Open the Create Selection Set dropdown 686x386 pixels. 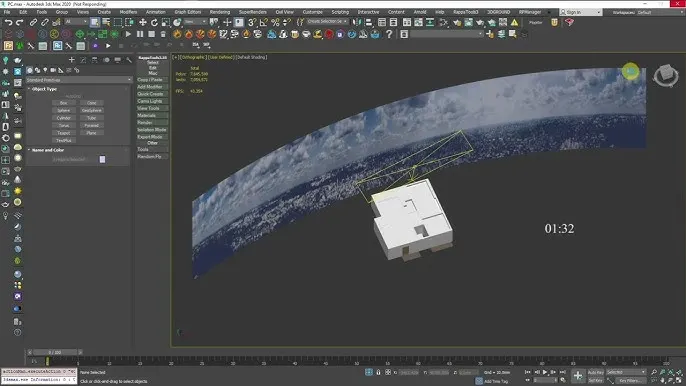pyautogui.click(x=327, y=21)
